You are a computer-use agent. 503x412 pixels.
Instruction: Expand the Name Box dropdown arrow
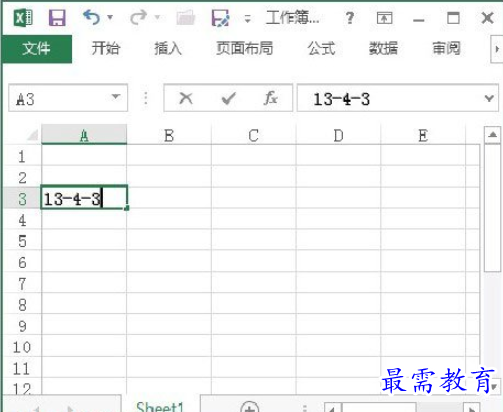pyautogui.click(x=116, y=97)
